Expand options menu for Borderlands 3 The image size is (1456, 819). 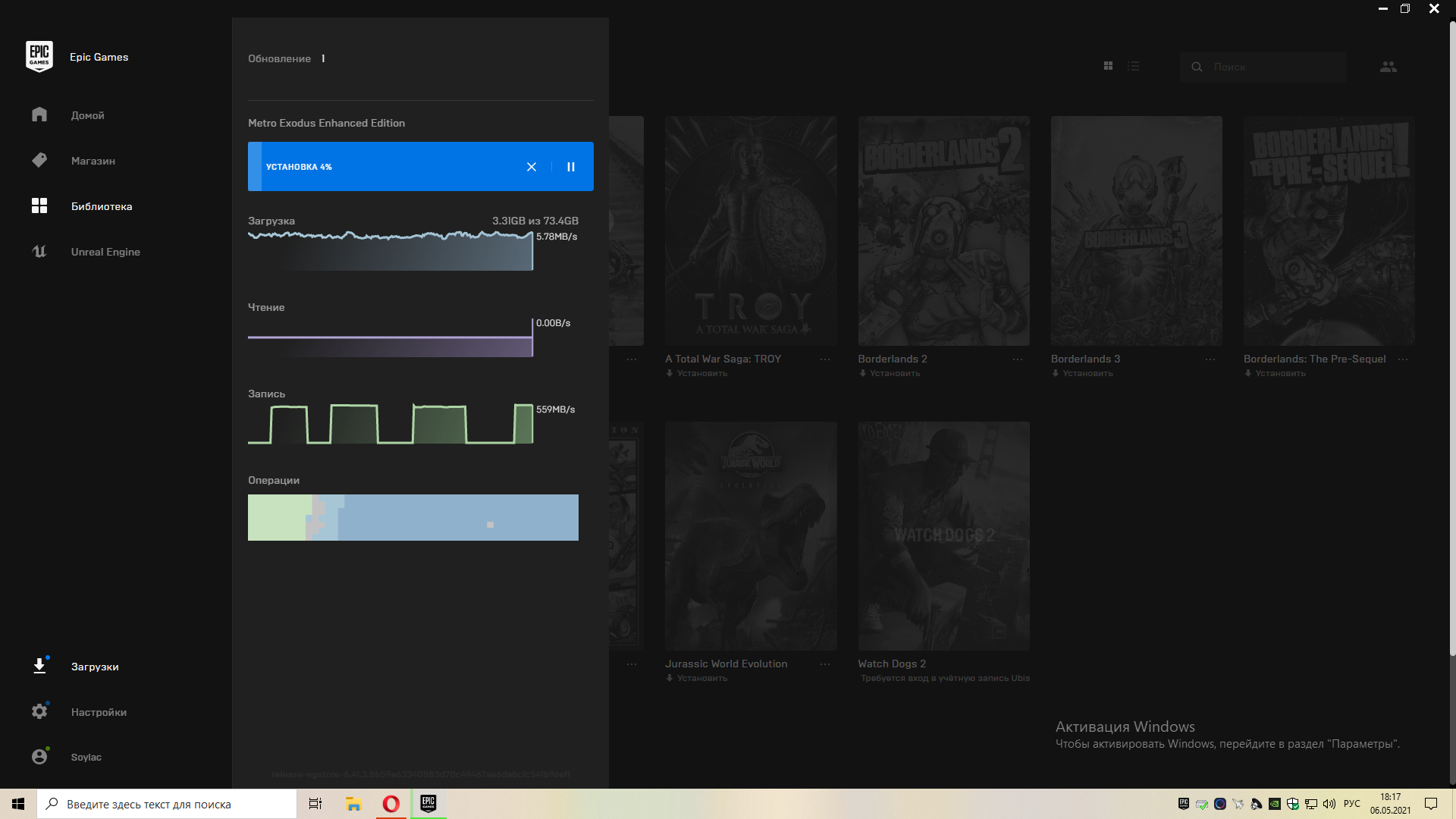(x=1210, y=359)
